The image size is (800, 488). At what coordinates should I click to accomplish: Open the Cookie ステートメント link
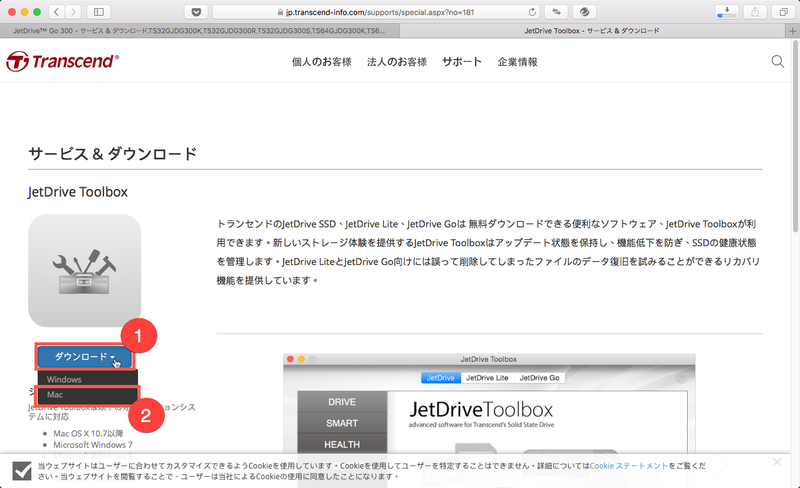(629, 466)
